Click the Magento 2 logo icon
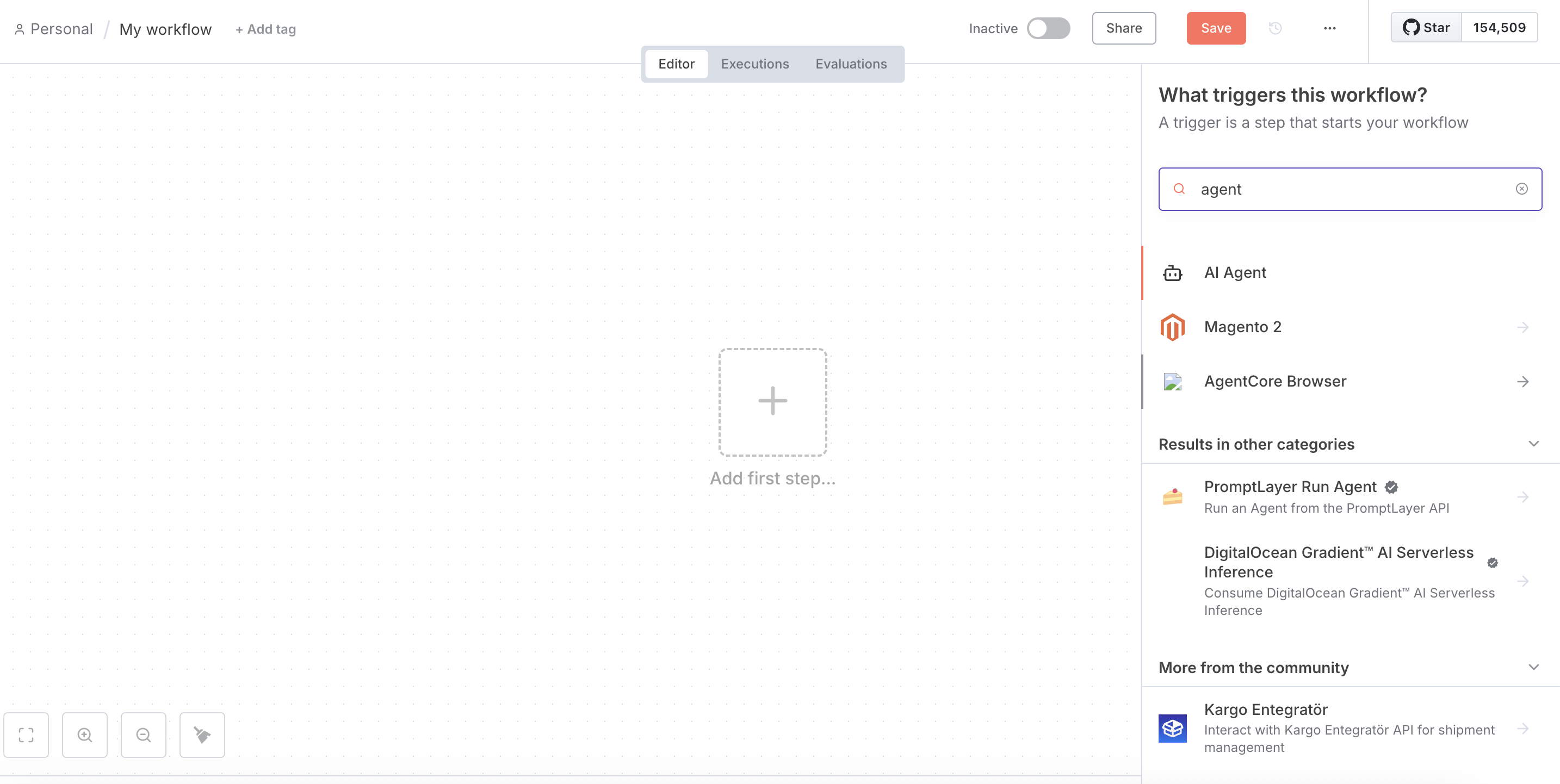The height and width of the screenshot is (784, 1560). coord(1172,327)
